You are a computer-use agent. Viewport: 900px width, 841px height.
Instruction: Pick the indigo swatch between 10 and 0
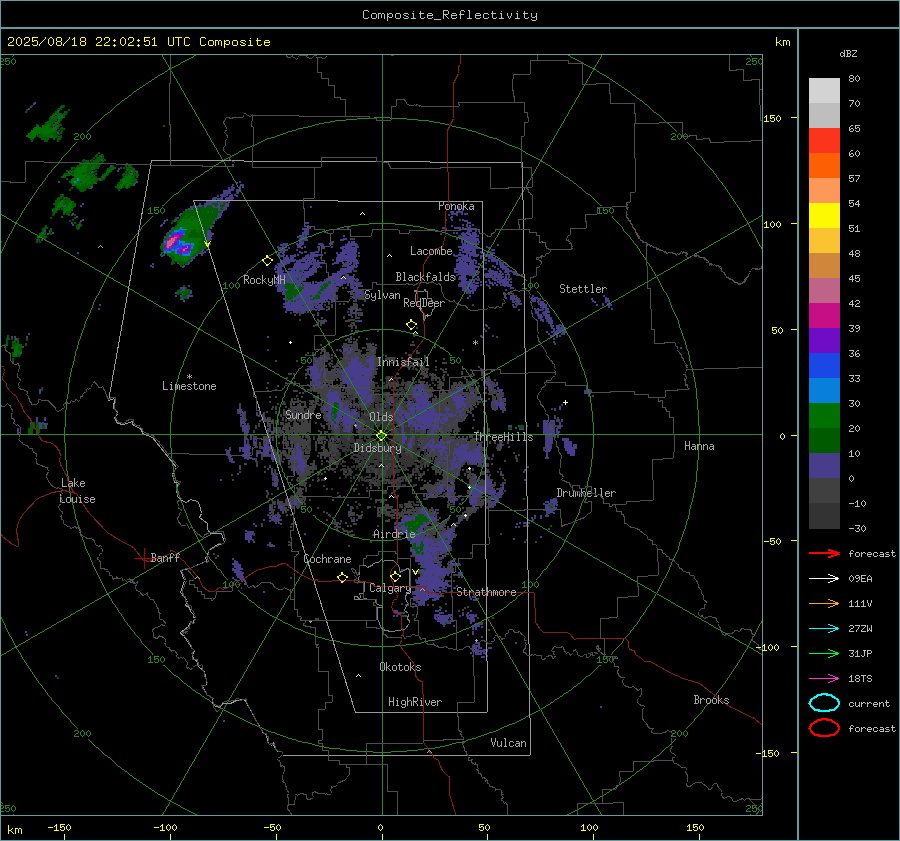824,466
